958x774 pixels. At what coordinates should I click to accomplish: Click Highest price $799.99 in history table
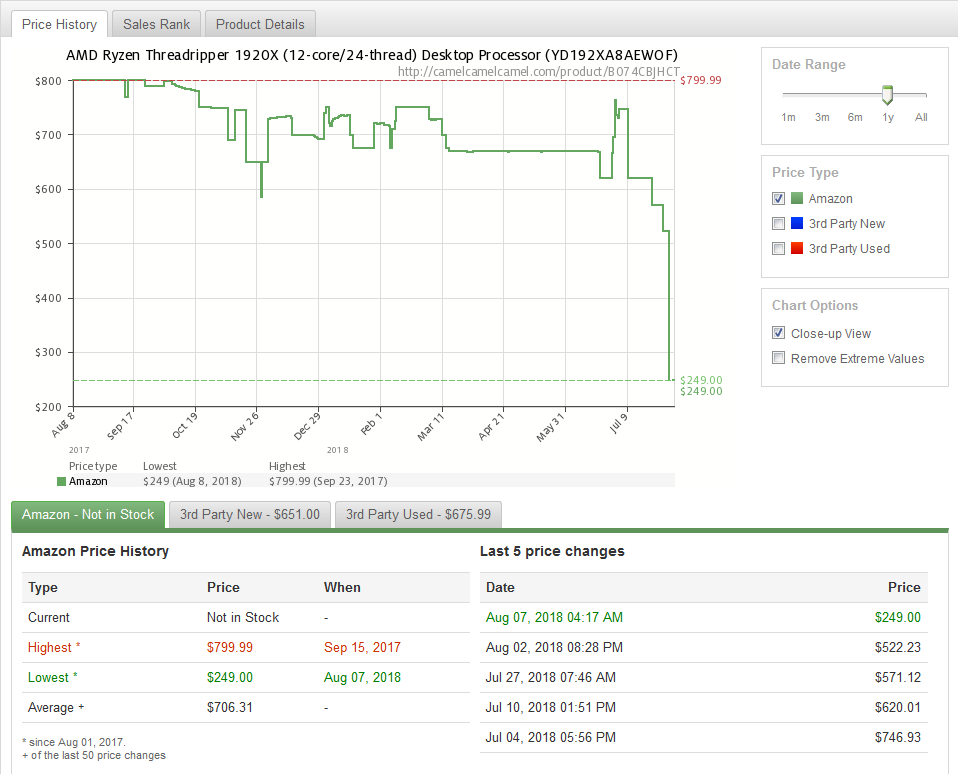(230, 648)
